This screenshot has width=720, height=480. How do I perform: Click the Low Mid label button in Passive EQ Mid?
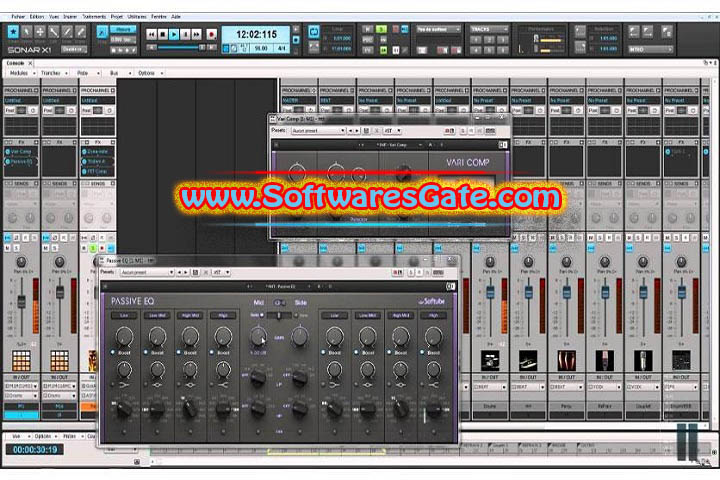[157, 315]
